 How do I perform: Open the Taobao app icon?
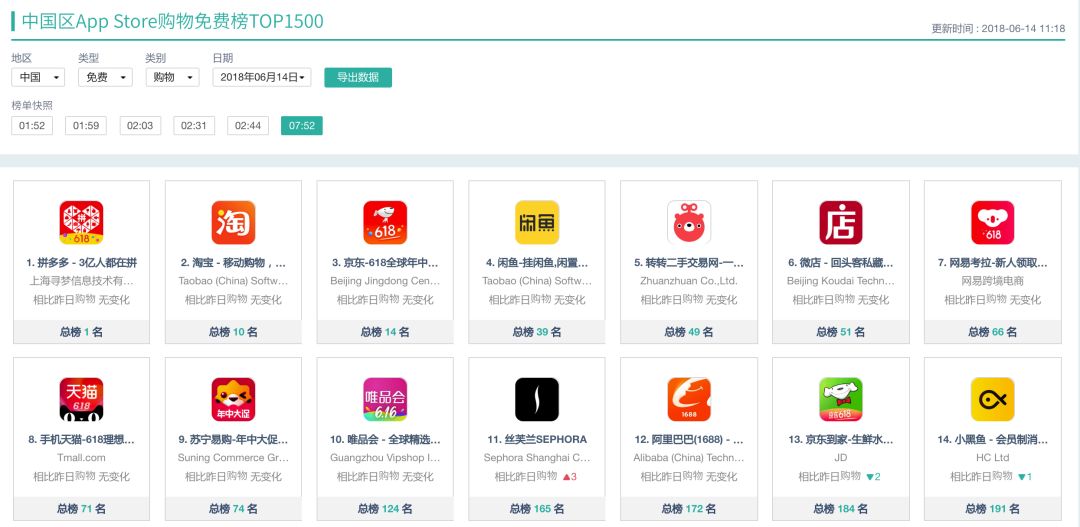tap(233, 223)
